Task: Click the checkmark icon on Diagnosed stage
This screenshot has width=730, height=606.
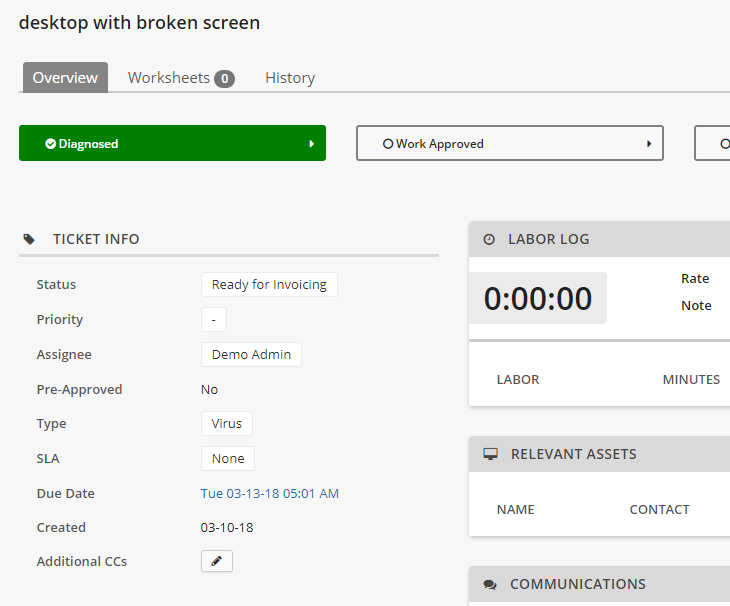Action: [50, 144]
